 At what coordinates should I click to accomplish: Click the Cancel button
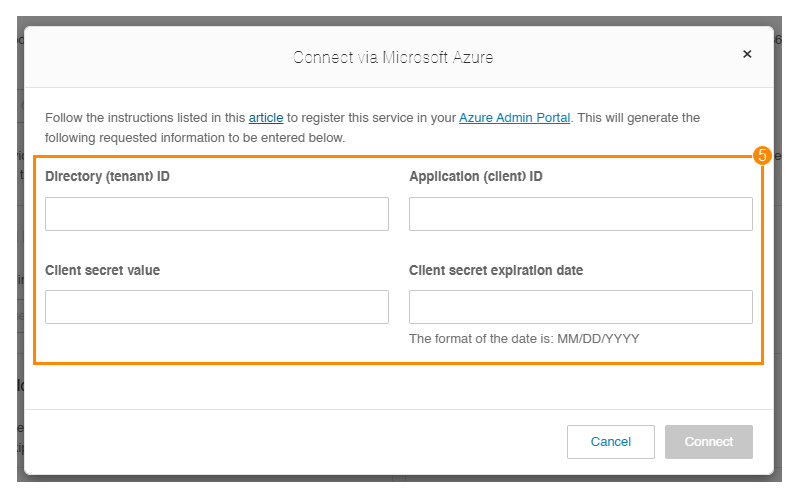coord(611,442)
